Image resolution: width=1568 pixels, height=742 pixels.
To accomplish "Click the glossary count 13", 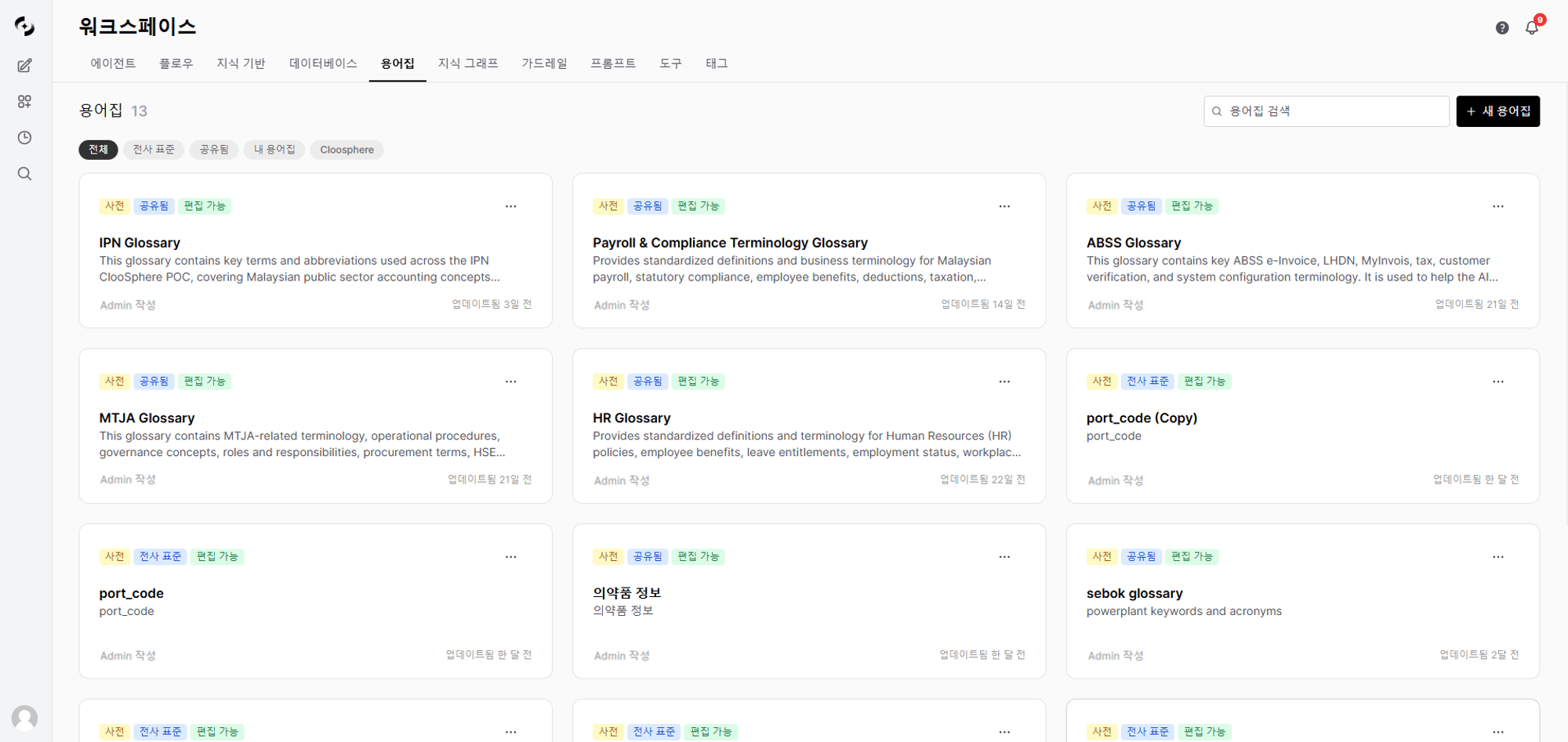I will [x=139, y=111].
